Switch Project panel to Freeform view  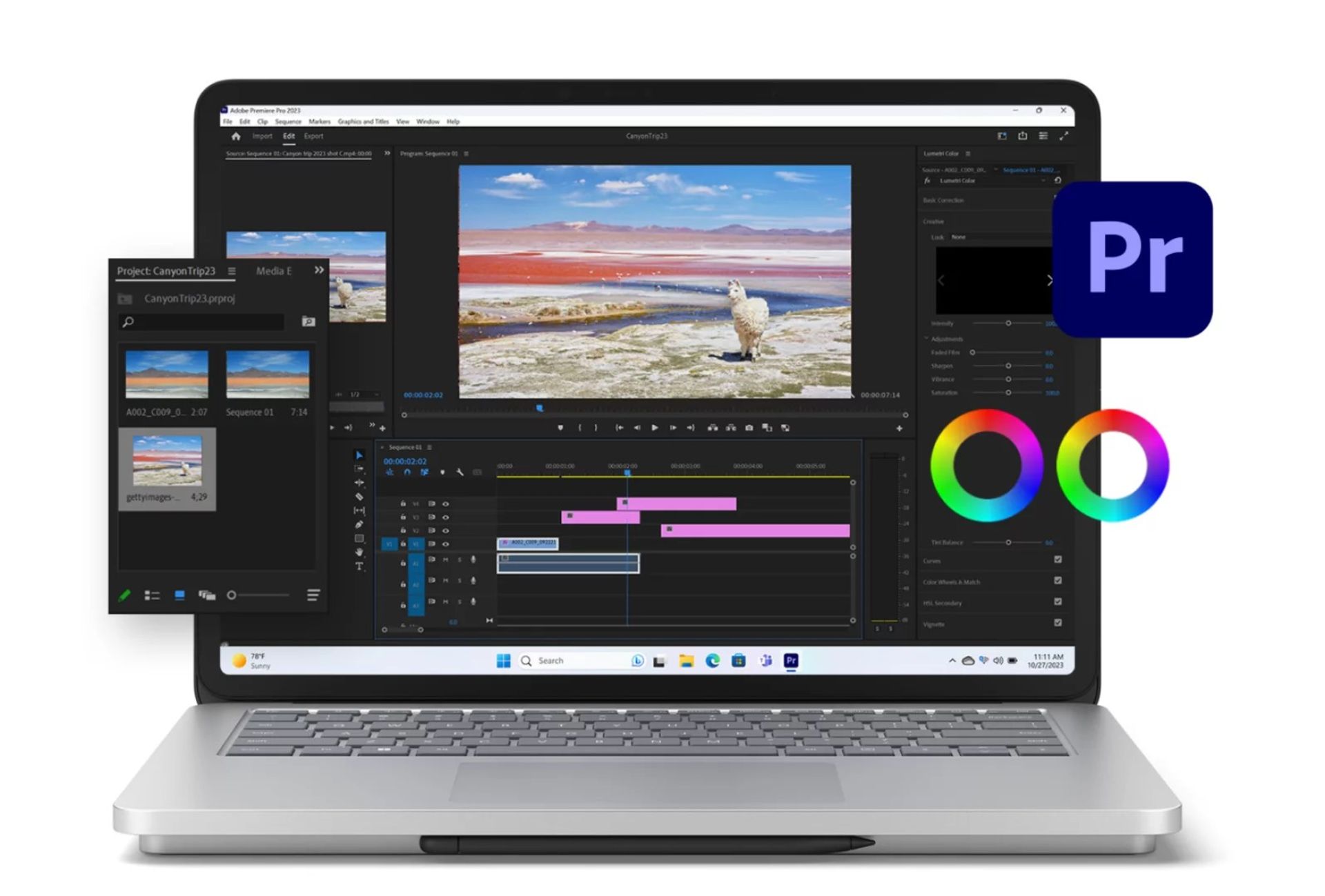pyautogui.click(x=206, y=595)
